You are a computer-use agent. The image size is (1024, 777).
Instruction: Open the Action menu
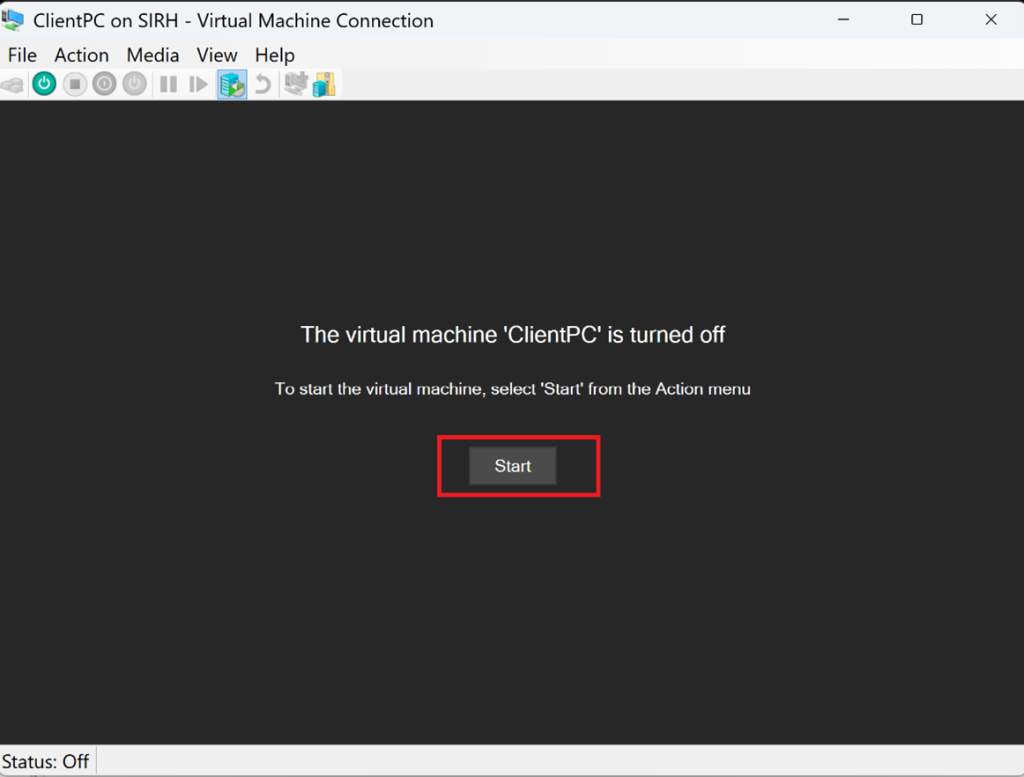point(81,55)
